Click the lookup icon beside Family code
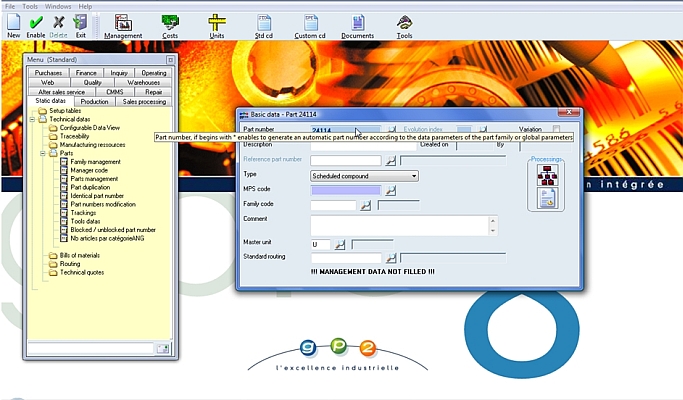Viewport: 683px width, 400px height. (365, 205)
